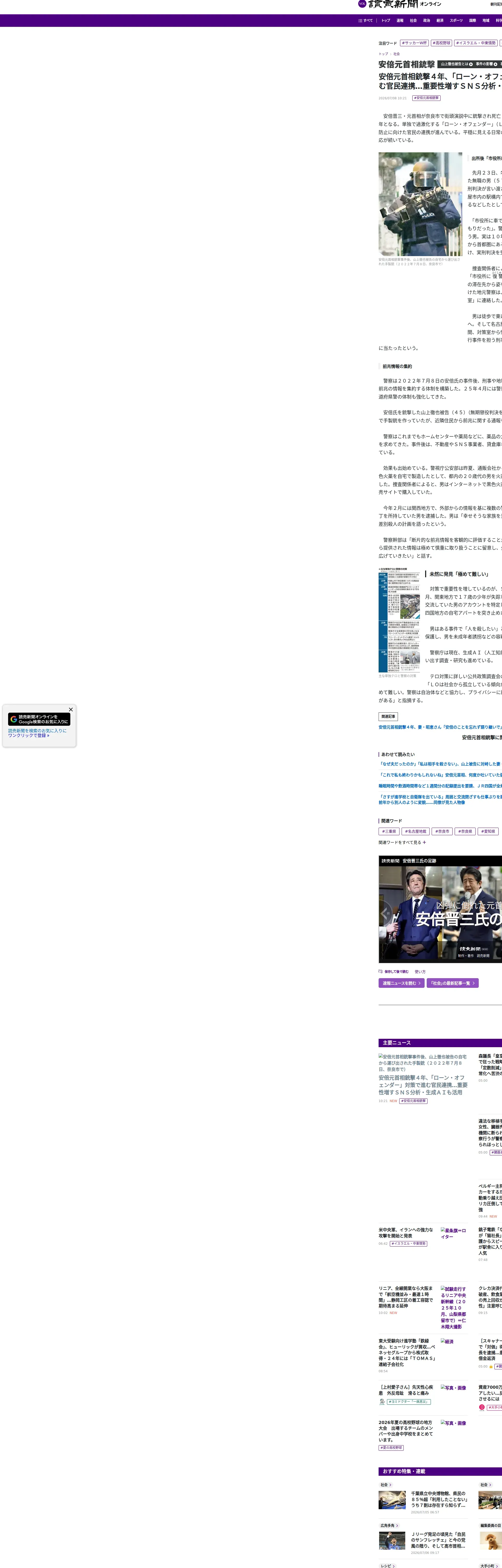Click #イスラエル・中東情勢 tag under 米中央軍 article
This screenshot has width=502, height=1568.
click(x=408, y=1244)
